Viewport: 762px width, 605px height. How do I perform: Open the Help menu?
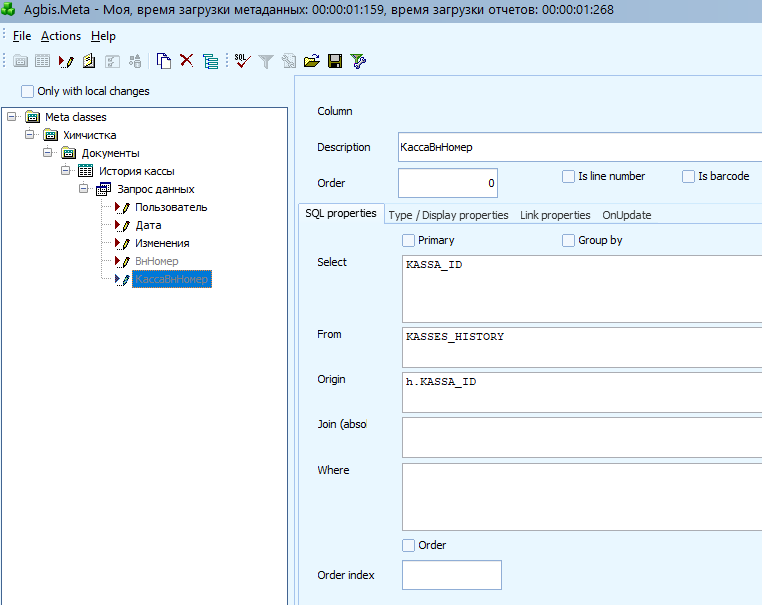click(x=103, y=36)
